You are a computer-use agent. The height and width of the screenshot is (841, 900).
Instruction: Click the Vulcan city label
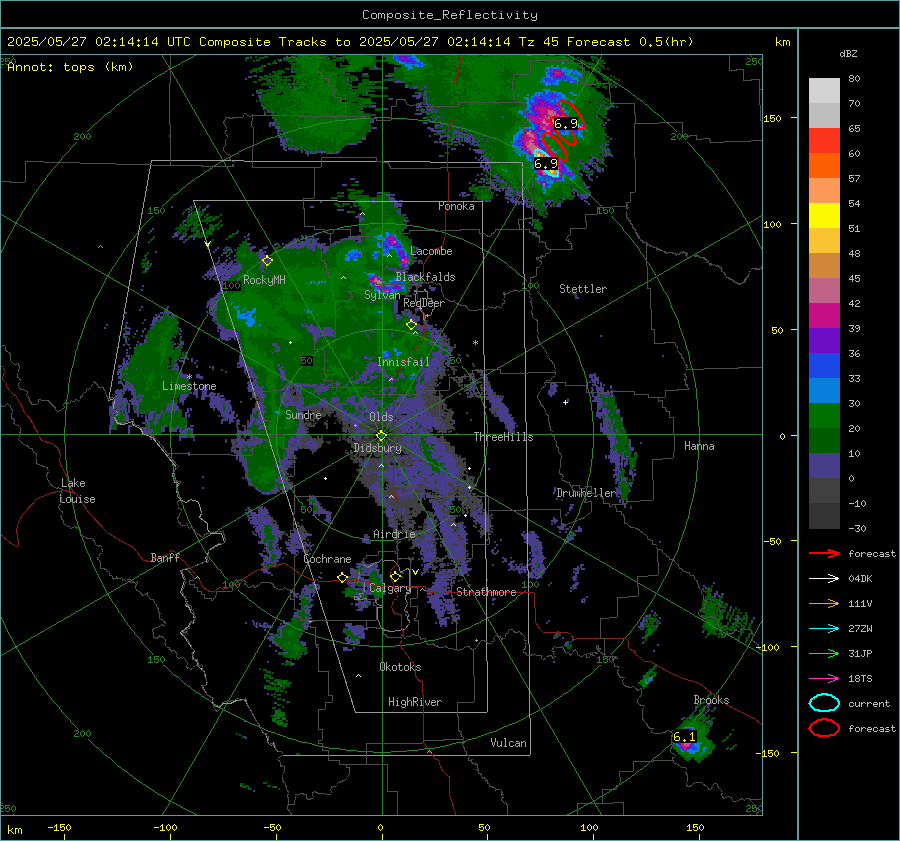(x=509, y=743)
